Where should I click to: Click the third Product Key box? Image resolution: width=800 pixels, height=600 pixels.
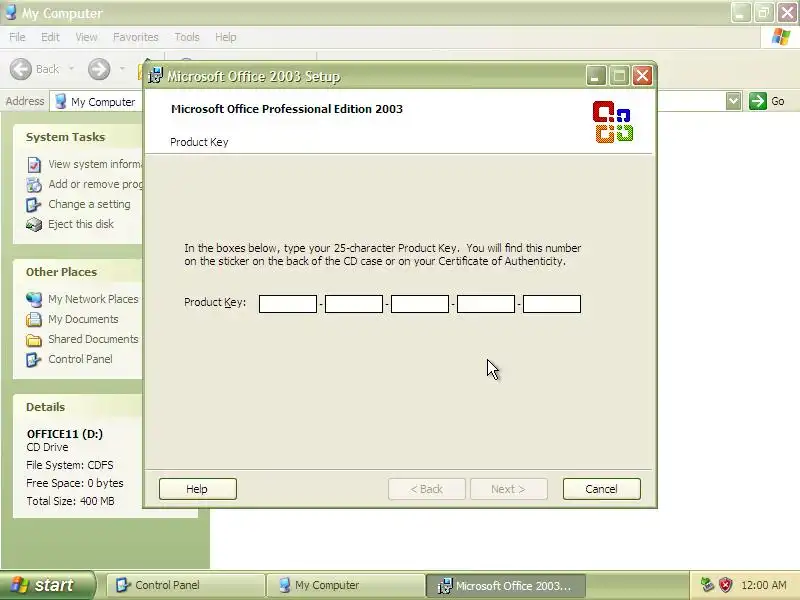(420, 304)
